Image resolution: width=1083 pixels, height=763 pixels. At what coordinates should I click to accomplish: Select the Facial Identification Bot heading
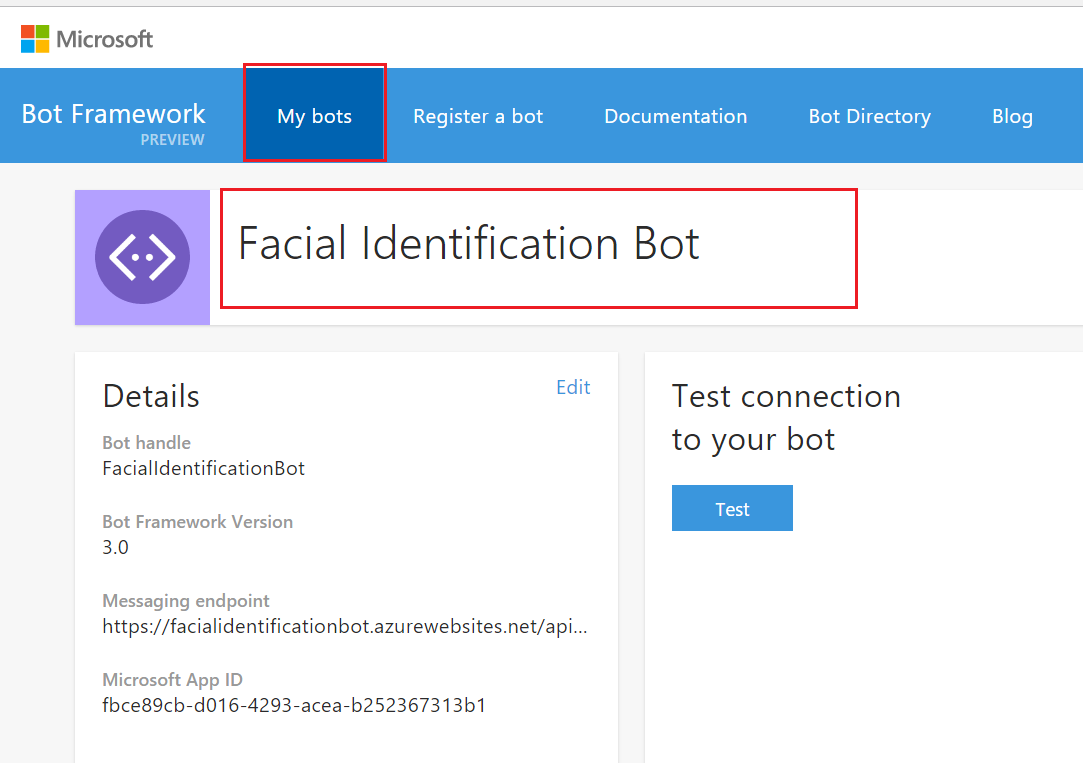(469, 244)
